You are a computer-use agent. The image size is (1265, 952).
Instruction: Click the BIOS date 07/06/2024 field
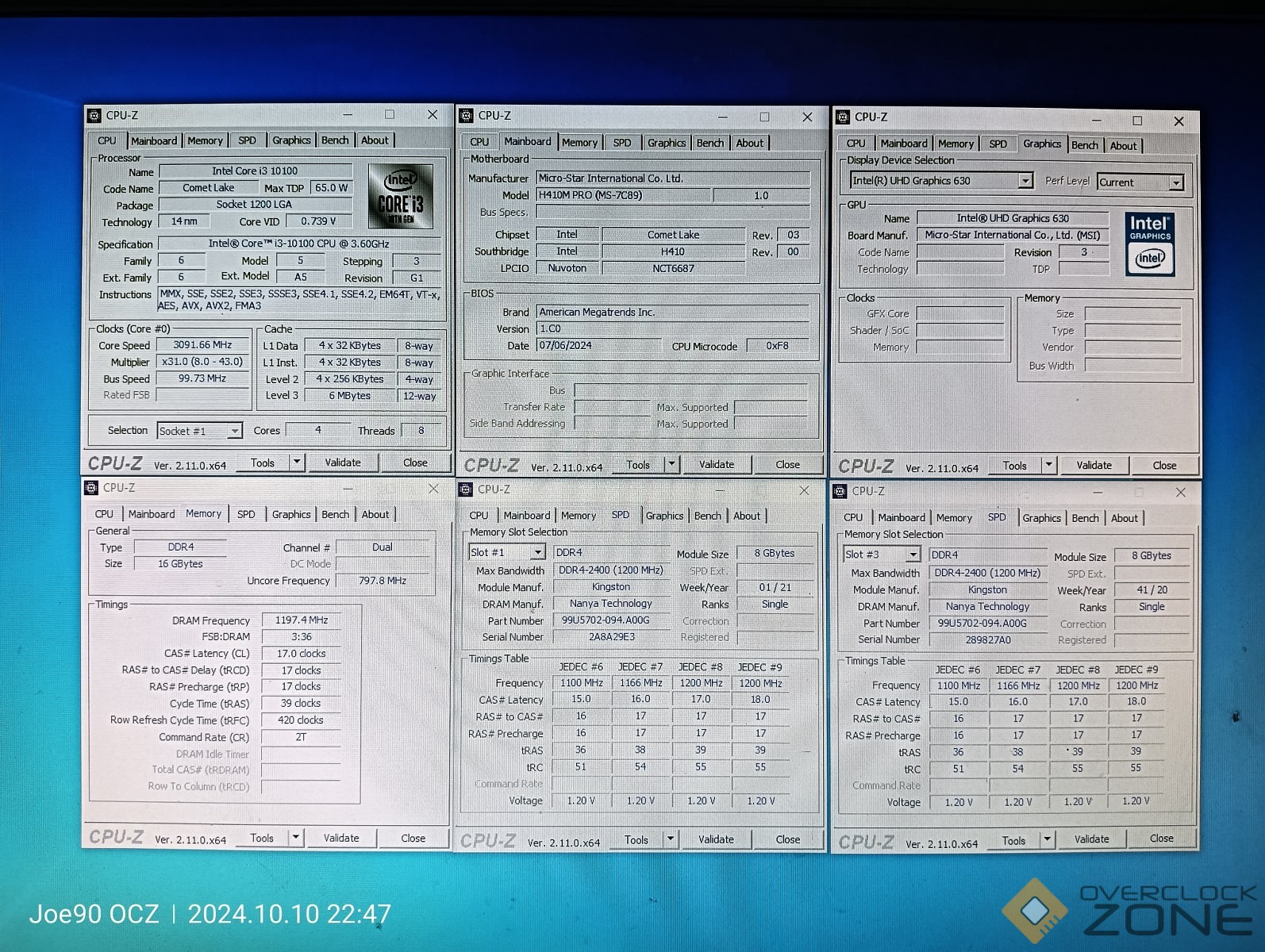[x=599, y=345]
